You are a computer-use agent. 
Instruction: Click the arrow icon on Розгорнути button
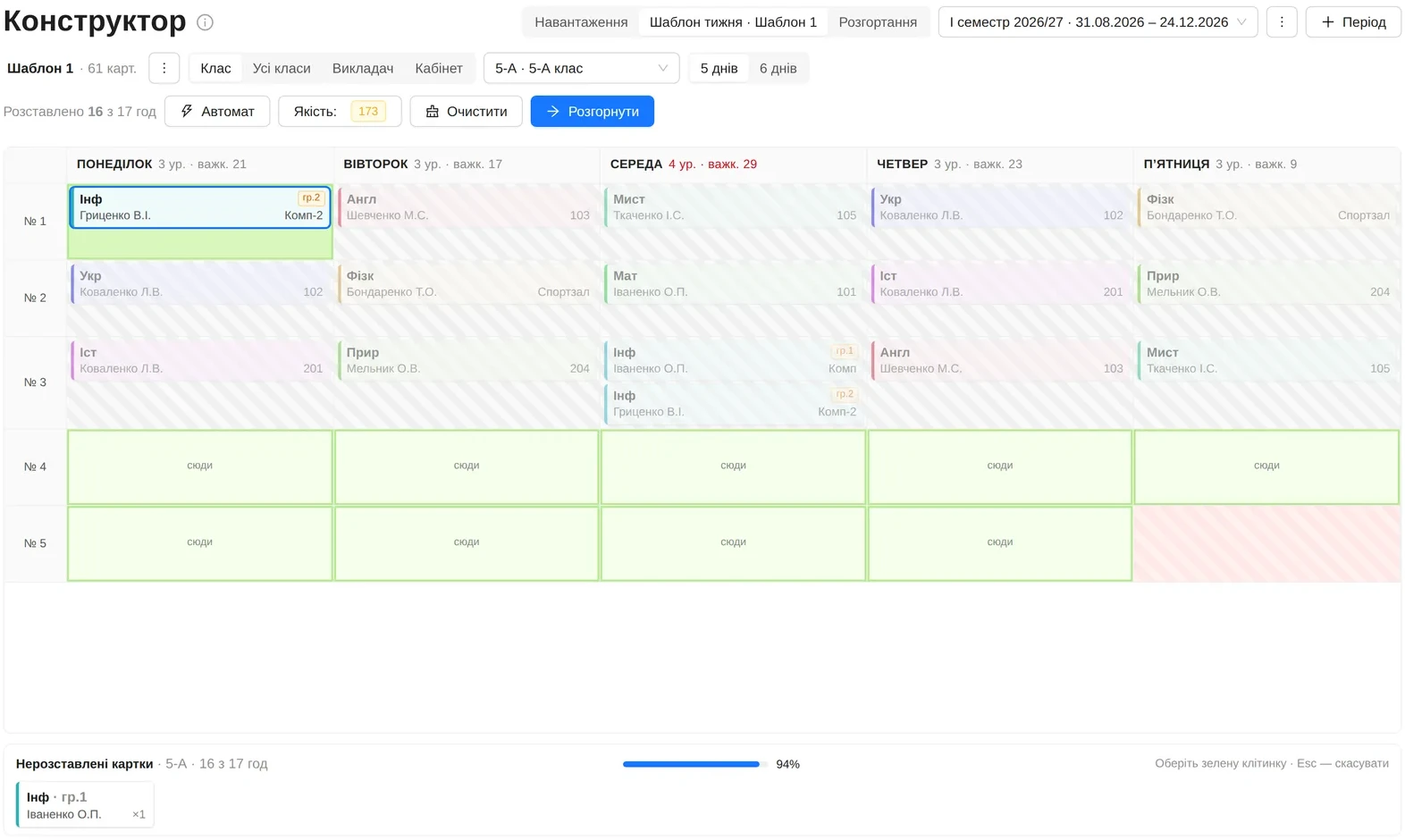pyautogui.click(x=553, y=111)
